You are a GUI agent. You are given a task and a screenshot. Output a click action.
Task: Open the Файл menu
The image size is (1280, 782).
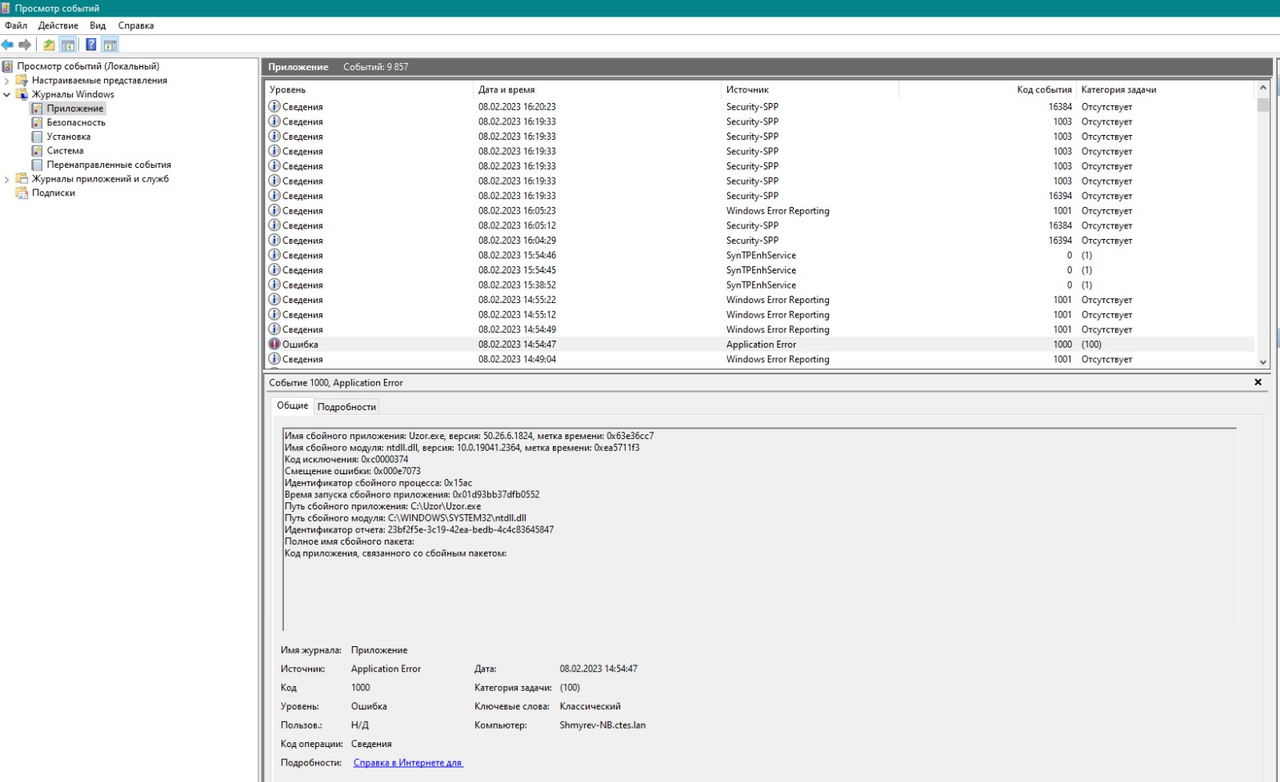(x=16, y=25)
